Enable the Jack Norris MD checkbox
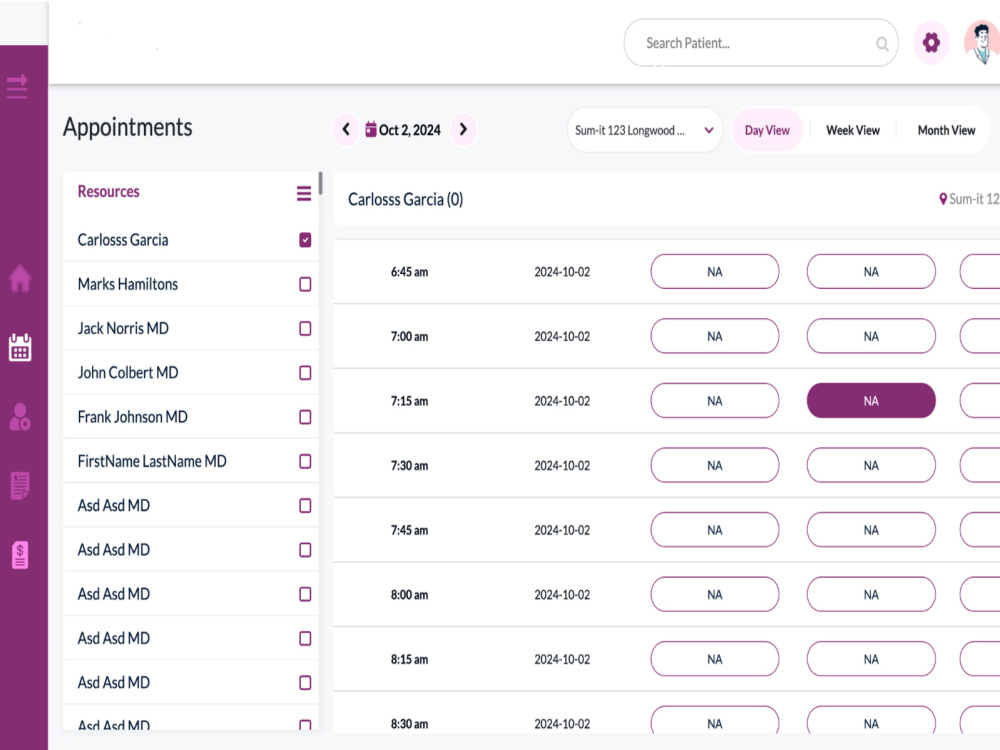Image resolution: width=1000 pixels, height=750 pixels. pos(305,328)
